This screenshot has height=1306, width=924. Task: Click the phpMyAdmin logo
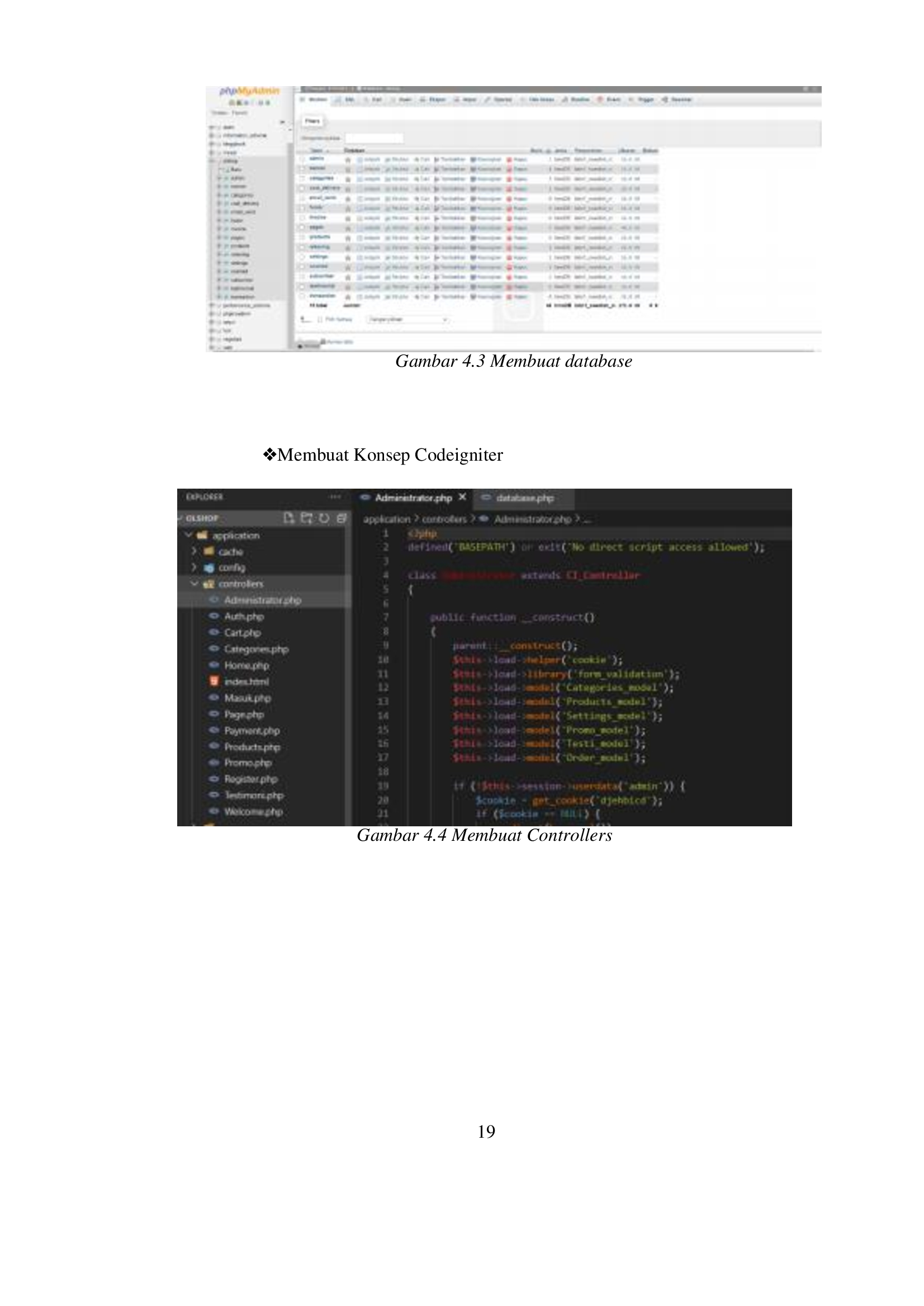coord(249,92)
